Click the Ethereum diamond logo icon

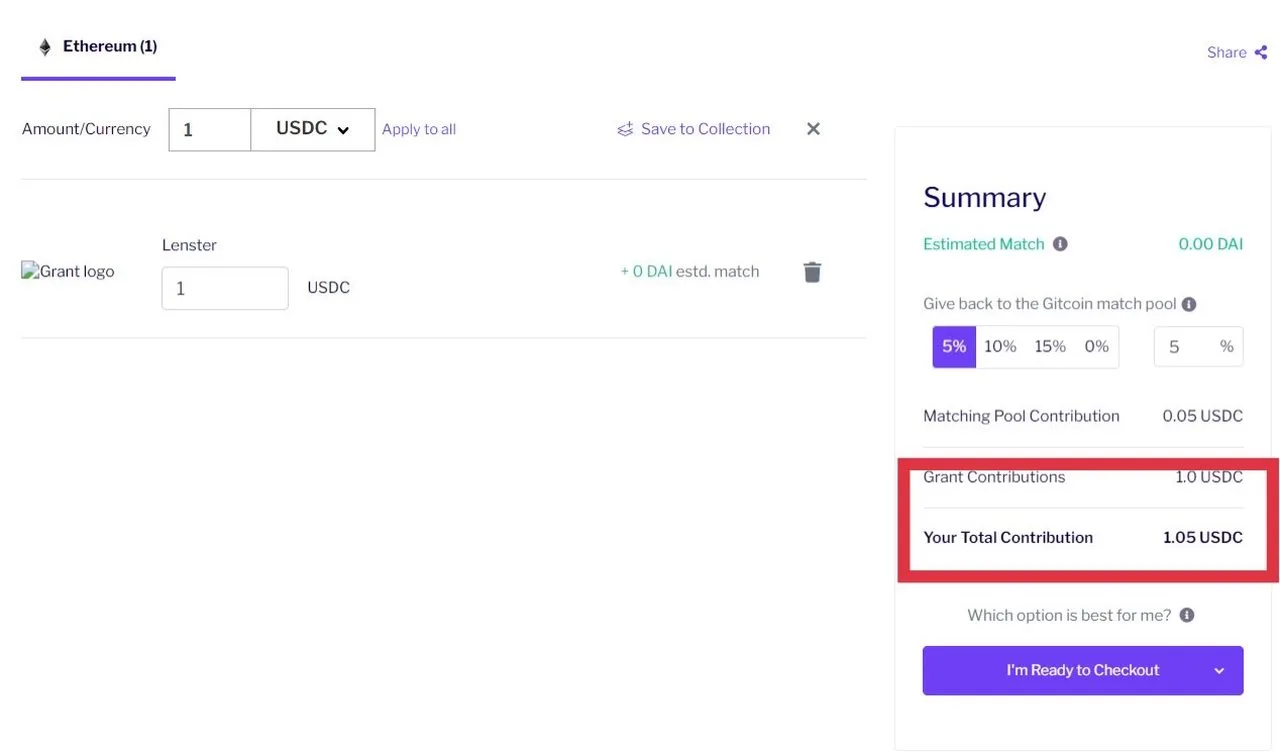pos(45,47)
